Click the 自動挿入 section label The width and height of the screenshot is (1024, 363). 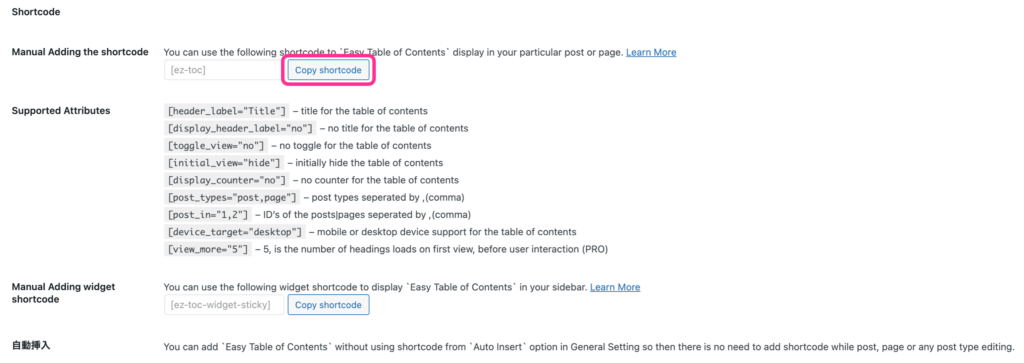point(31,345)
